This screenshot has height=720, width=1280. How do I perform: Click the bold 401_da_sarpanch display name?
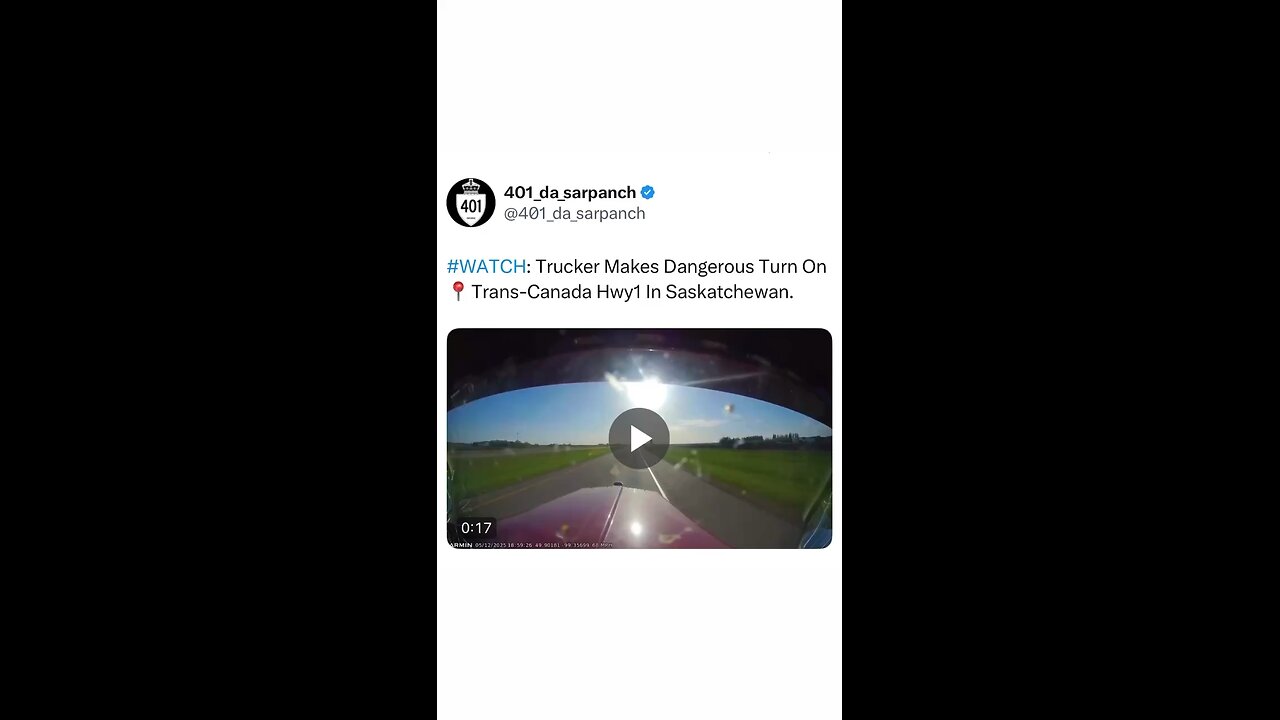click(570, 192)
